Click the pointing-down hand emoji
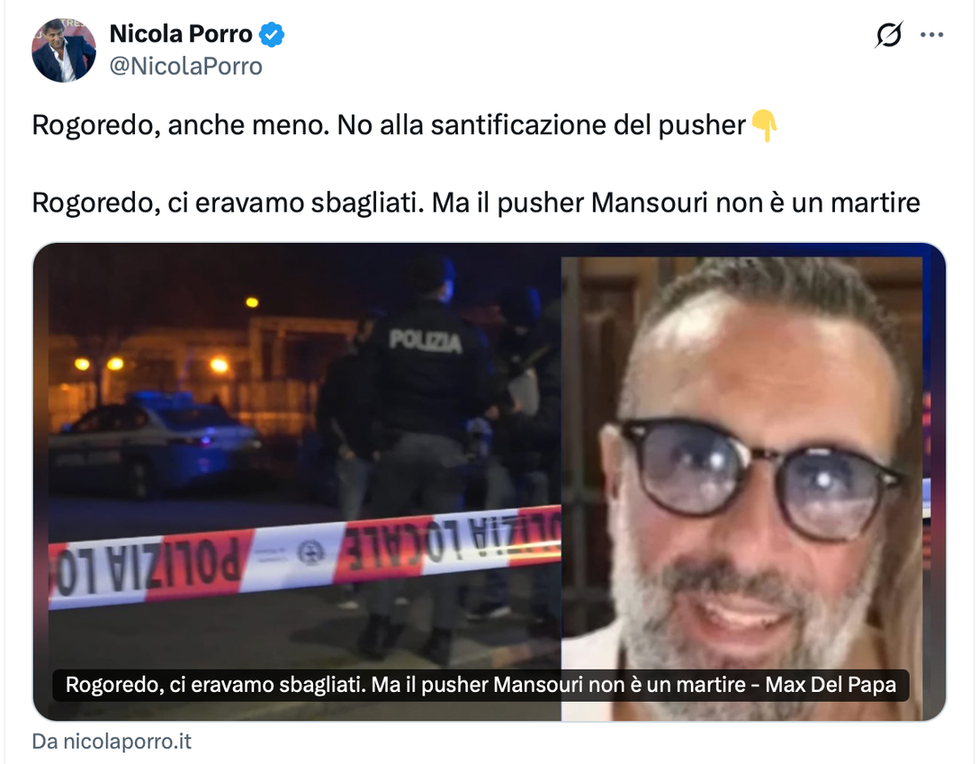The width and height of the screenshot is (979, 764). click(x=764, y=125)
